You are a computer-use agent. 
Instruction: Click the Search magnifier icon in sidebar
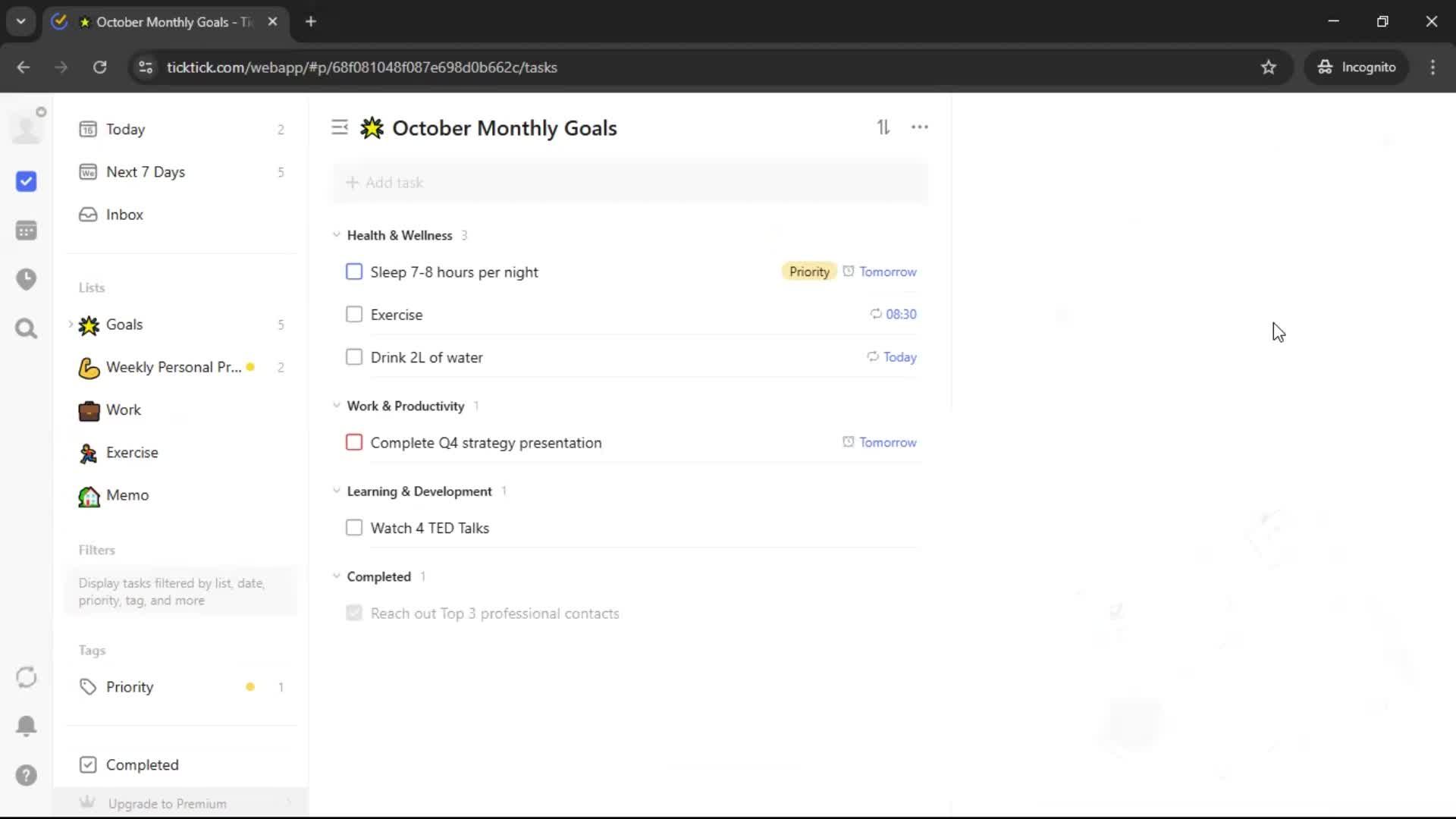(x=27, y=328)
